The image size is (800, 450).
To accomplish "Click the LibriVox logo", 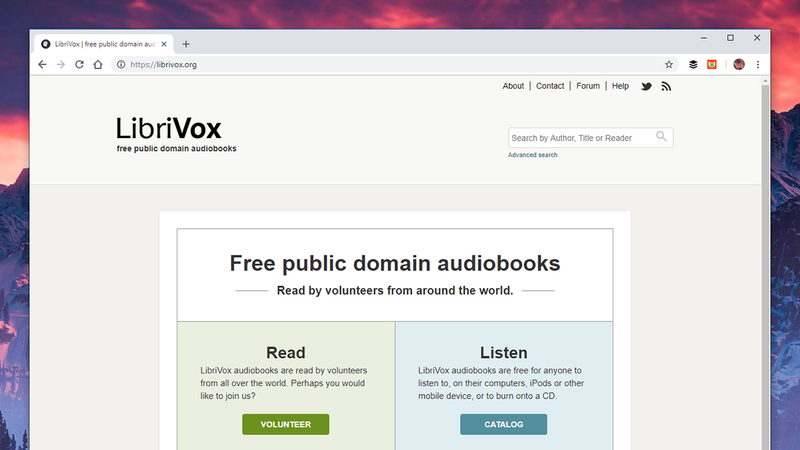I will tap(169, 129).
